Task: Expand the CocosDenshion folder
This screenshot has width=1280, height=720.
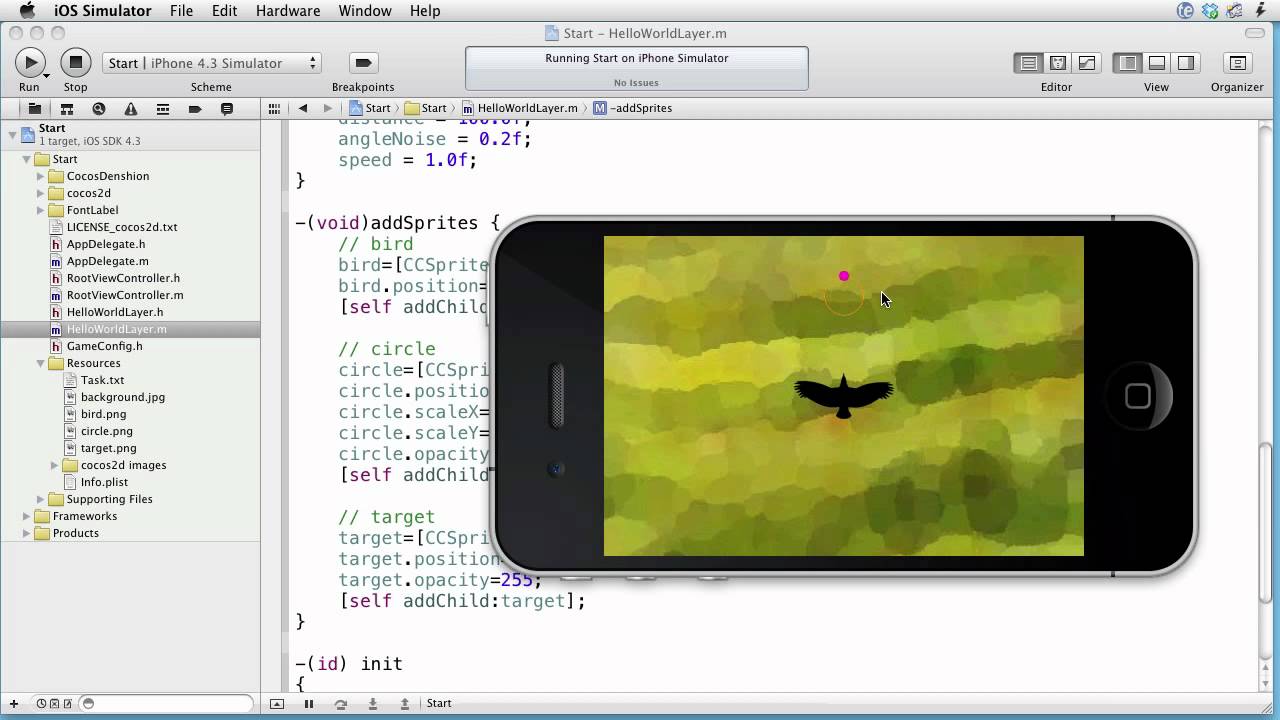Action: pos(41,176)
